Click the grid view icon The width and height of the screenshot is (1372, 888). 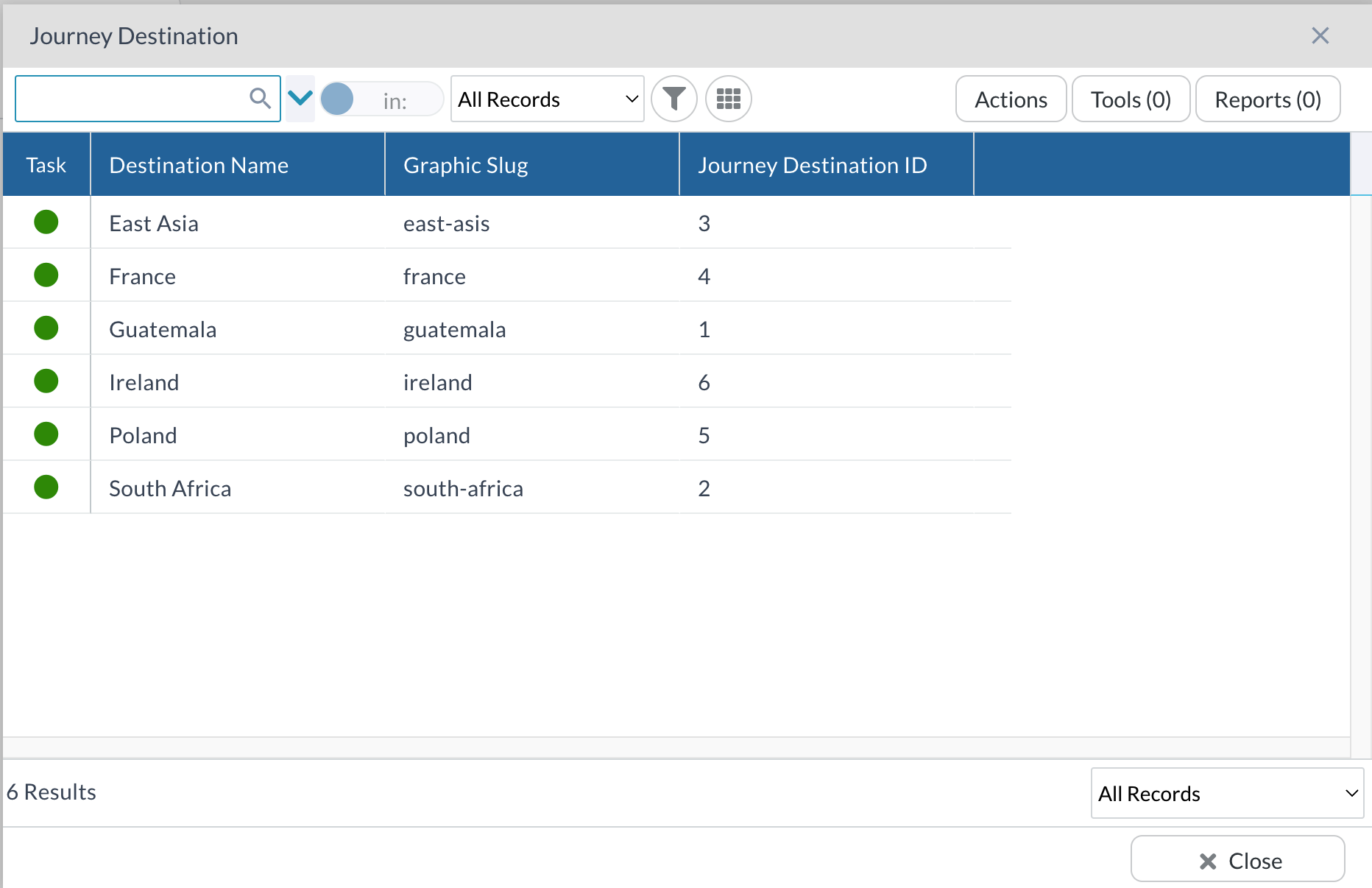point(728,99)
